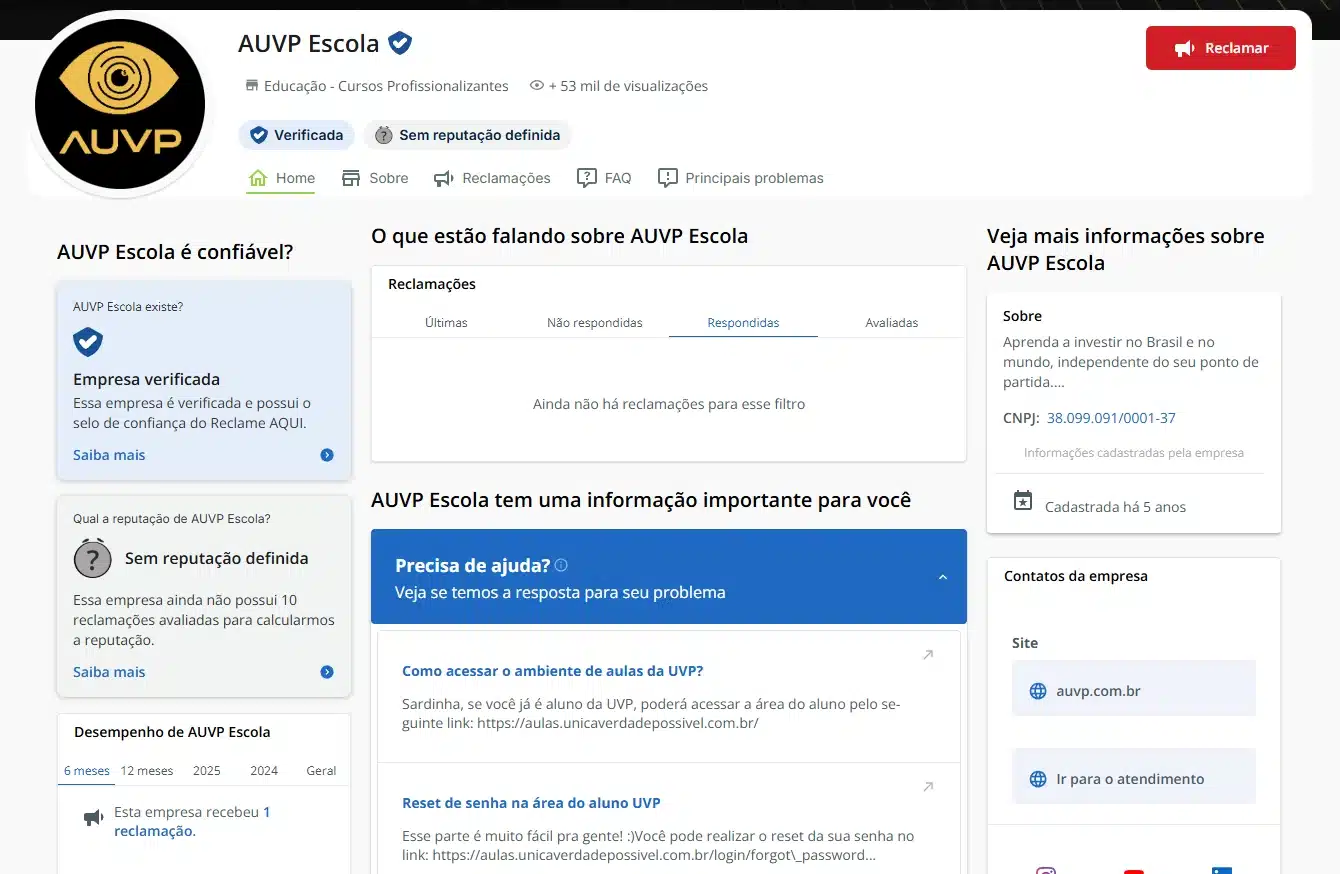Click info icon beside Precisa de ajuda
Screen dimensions: 1340x874
coord(561,565)
